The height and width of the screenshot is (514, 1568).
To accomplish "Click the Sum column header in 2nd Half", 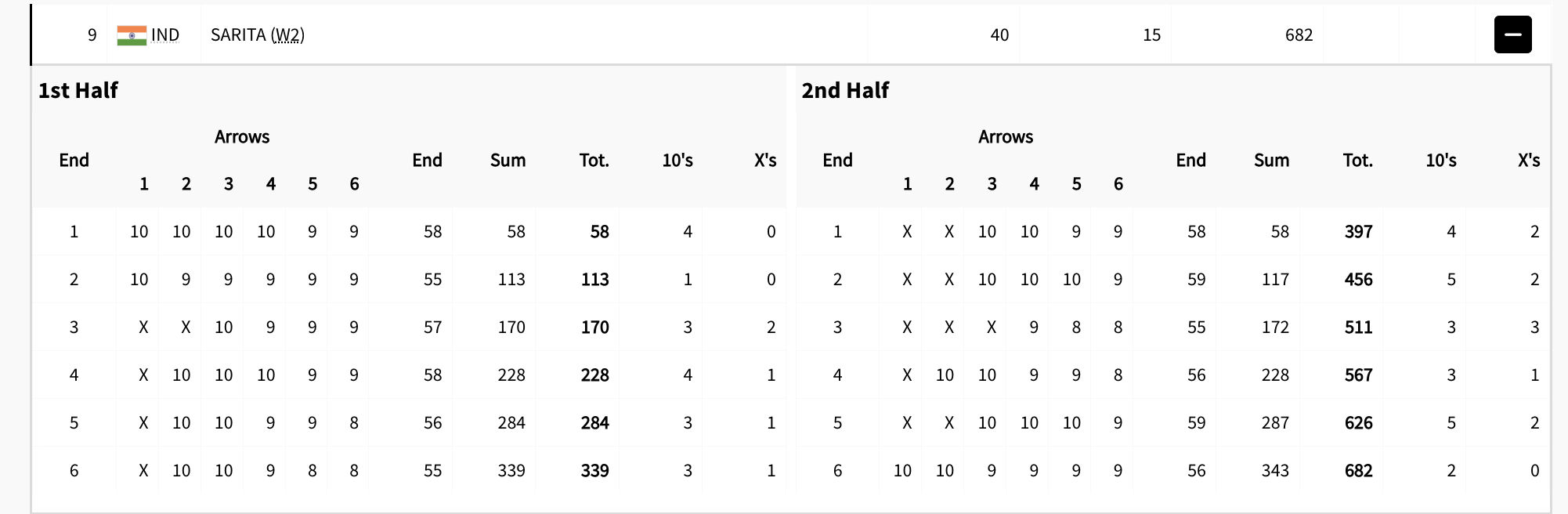I will click(1271, 161).
